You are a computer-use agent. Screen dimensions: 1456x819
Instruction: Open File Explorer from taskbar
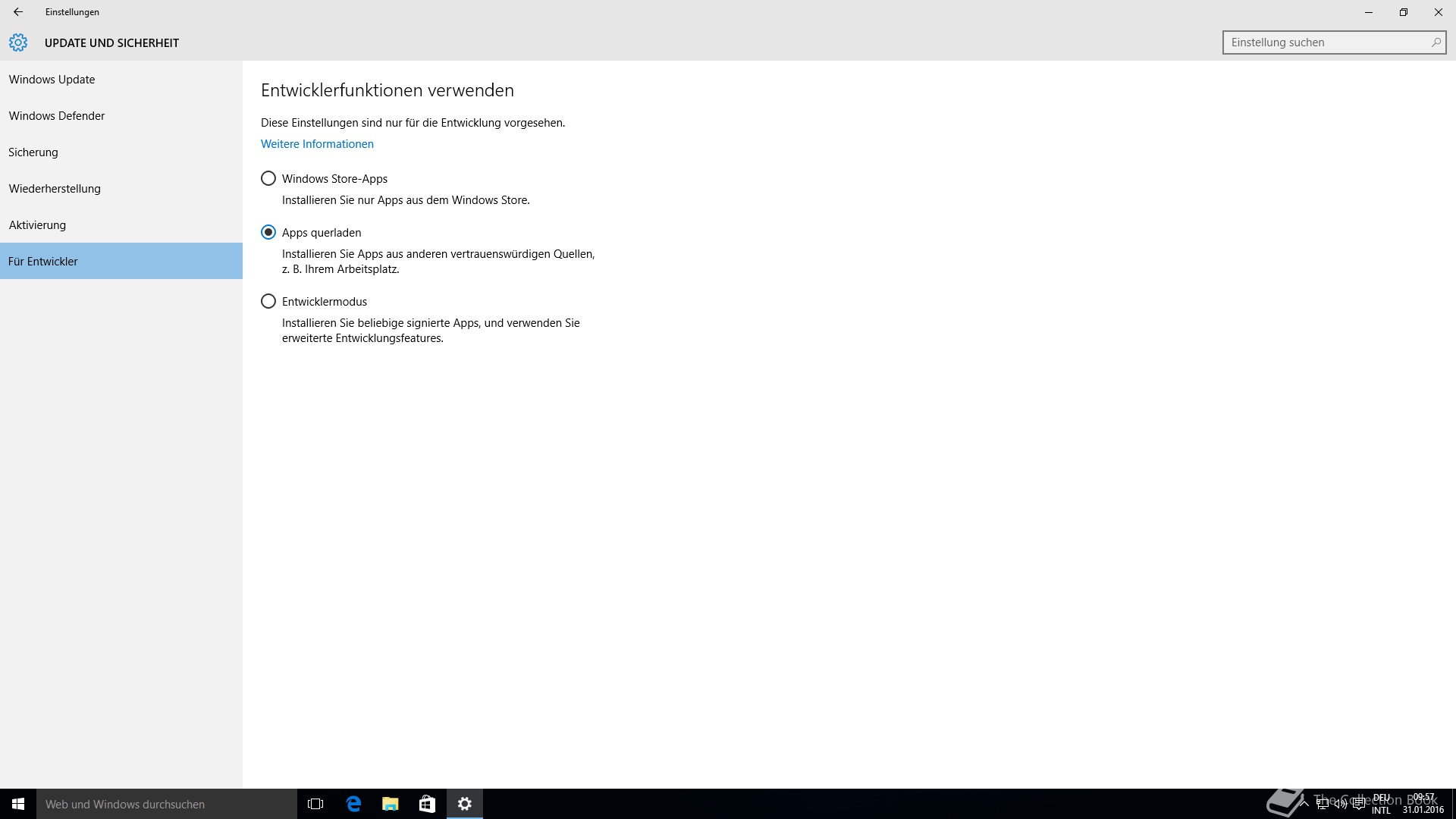(x=391, y=804)
